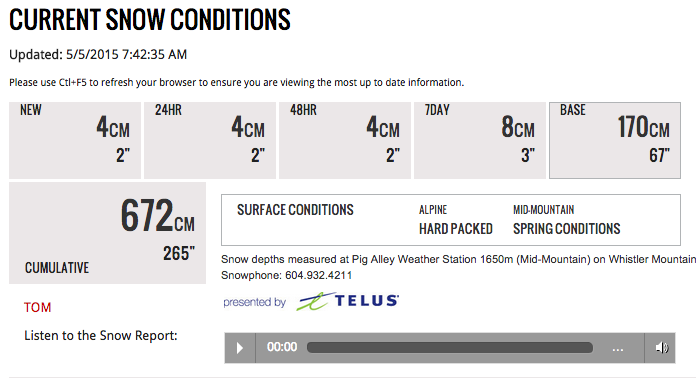Viewport: 696px width, 379px height.
Task: Open the TOM link
Action: [x=38, y=307]
